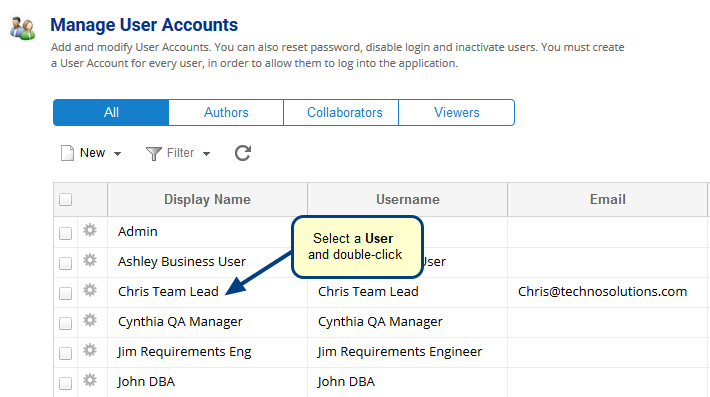The width and height of the screenshot is (710, 397).
Task: Check the Admin row checkbox
Action: [x=66, y=233]
